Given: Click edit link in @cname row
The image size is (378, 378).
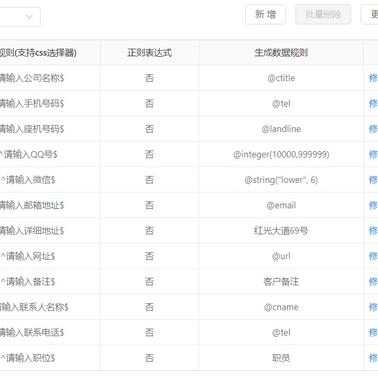Looking at the screenshot, I should coord(373,307).
